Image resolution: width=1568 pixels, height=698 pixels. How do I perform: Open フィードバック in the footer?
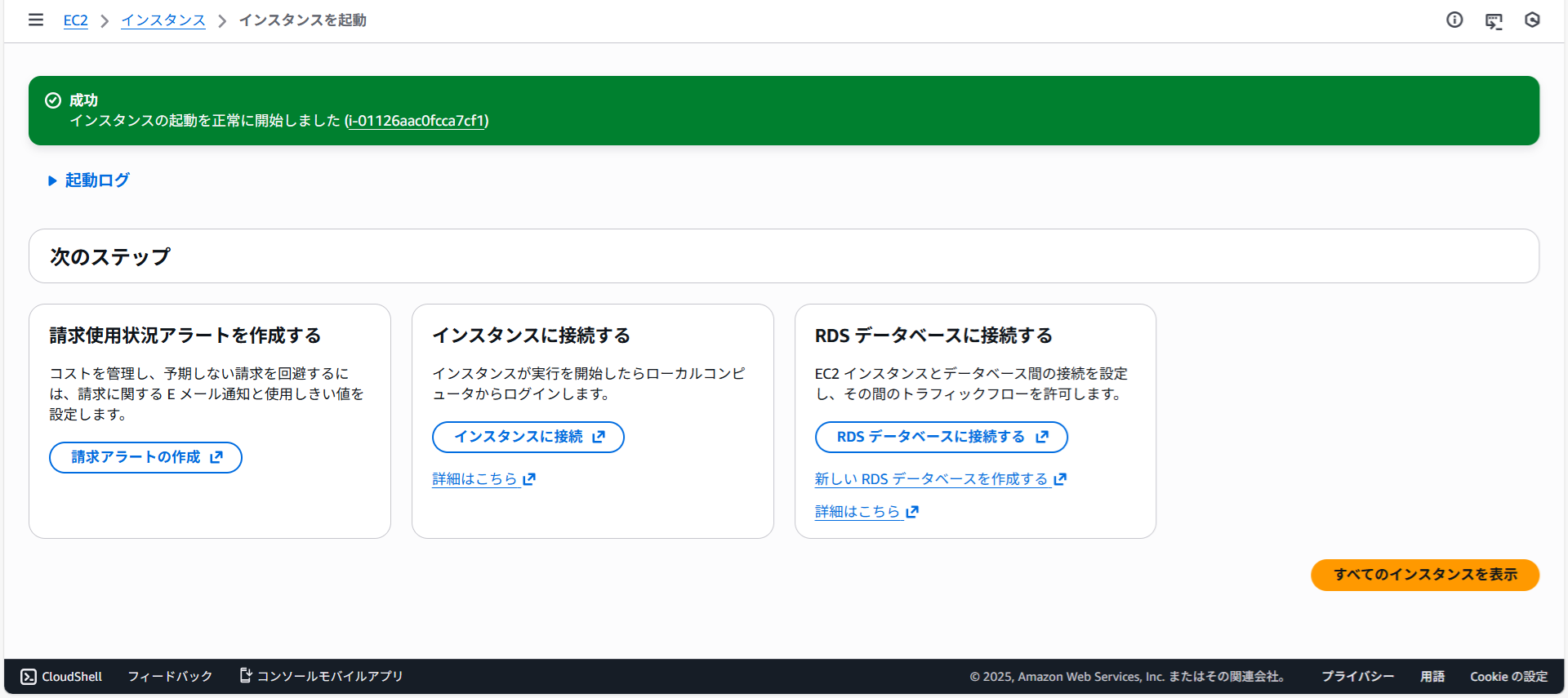(170, 676)
